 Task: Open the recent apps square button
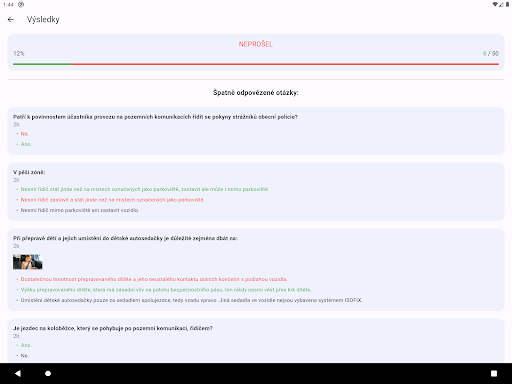pos(494,373)
